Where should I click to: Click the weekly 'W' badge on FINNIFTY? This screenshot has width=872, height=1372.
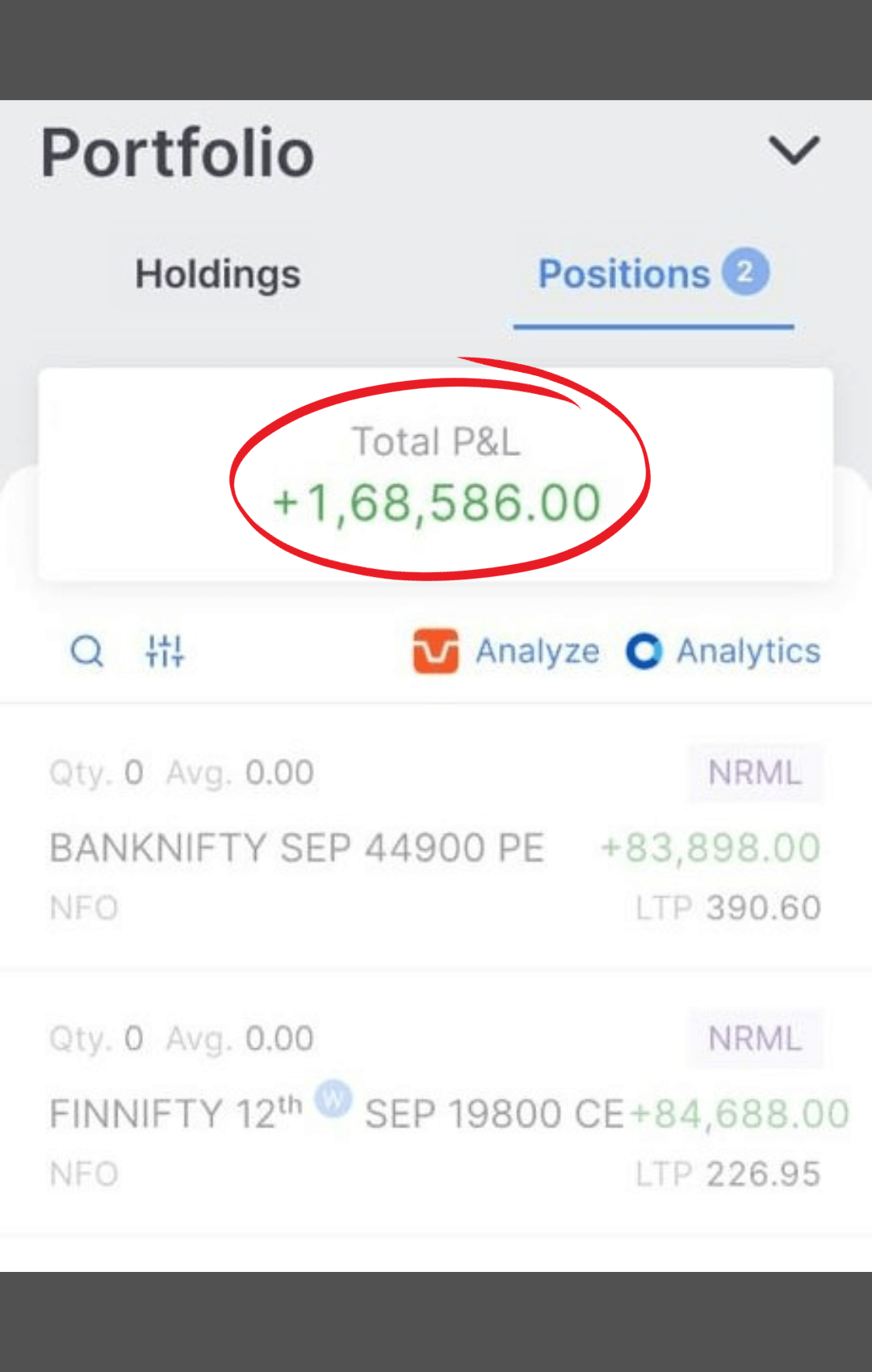pos(333,1098)
